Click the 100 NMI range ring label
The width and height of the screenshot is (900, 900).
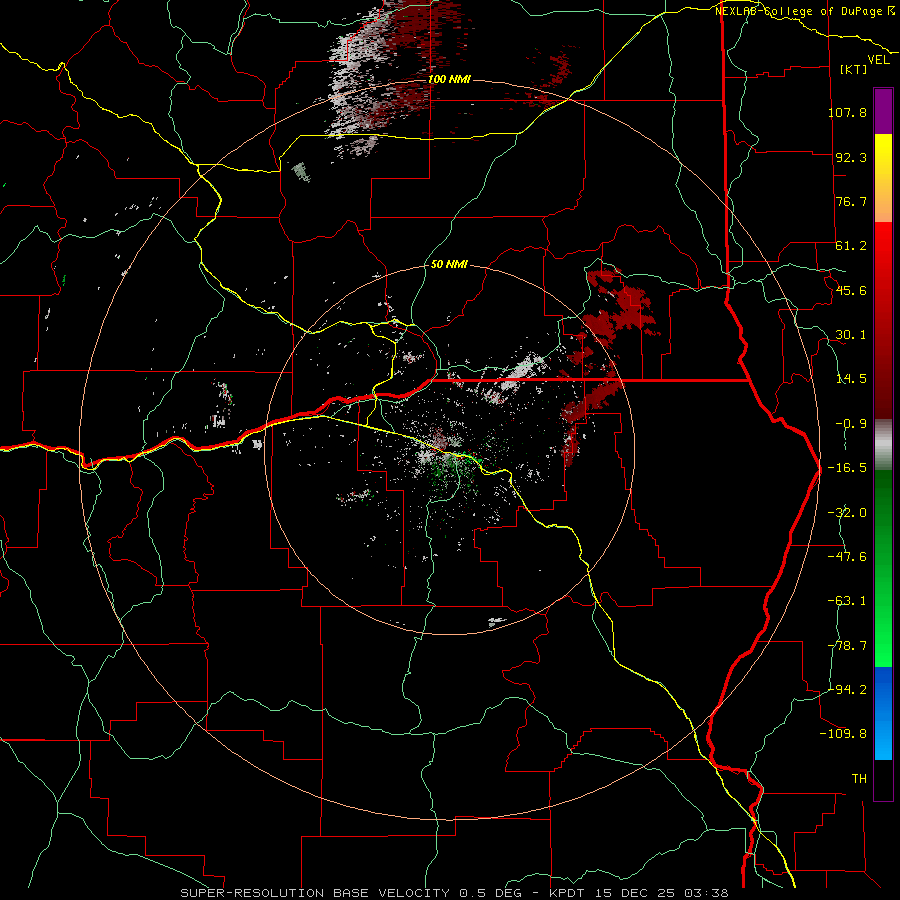point(449,79)
